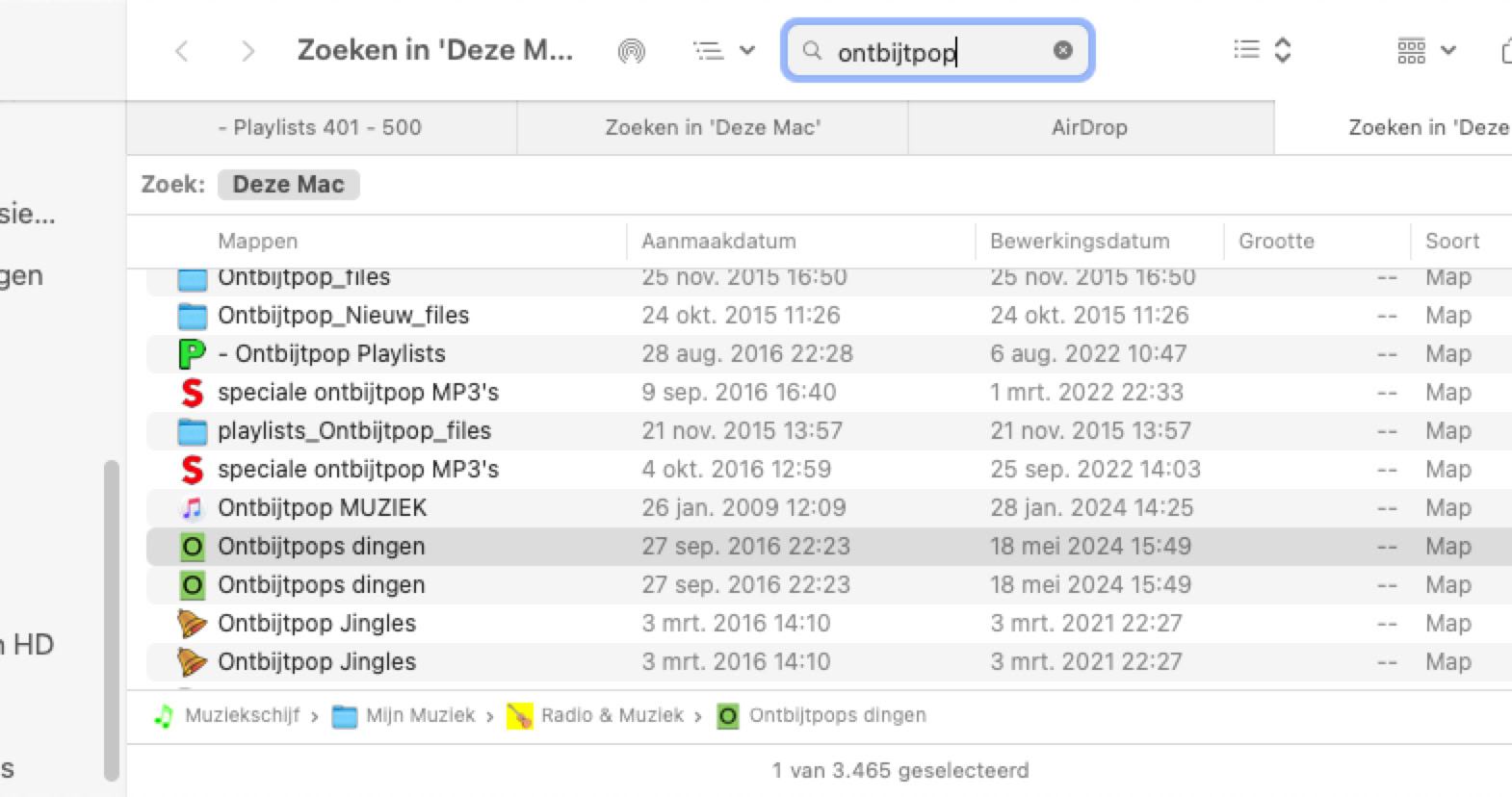Switch to the AirDrop tab
This screenshot has width=1512, height=797.
(1089, 128)
